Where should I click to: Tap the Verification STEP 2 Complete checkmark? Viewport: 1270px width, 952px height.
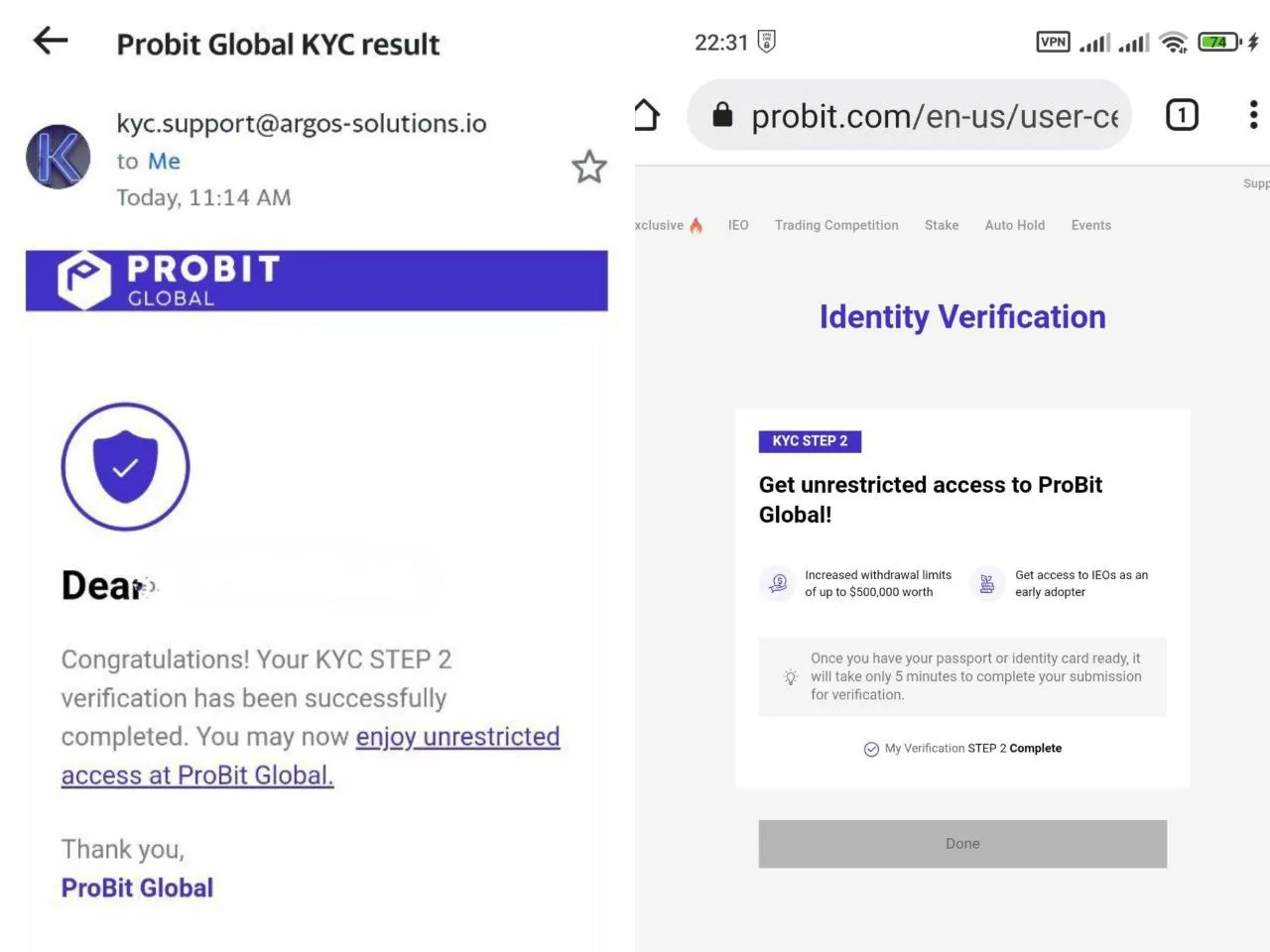[871, 749]
